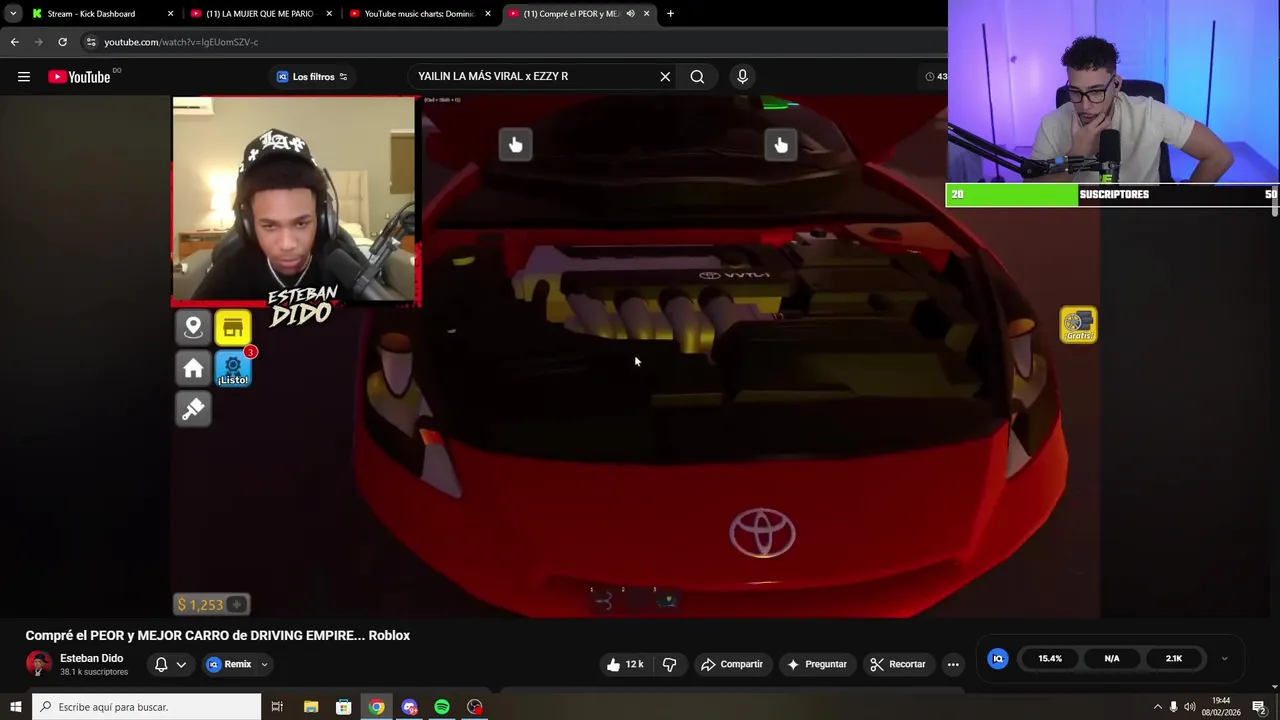Open the tab search dropdown arrow

point(13,14)
